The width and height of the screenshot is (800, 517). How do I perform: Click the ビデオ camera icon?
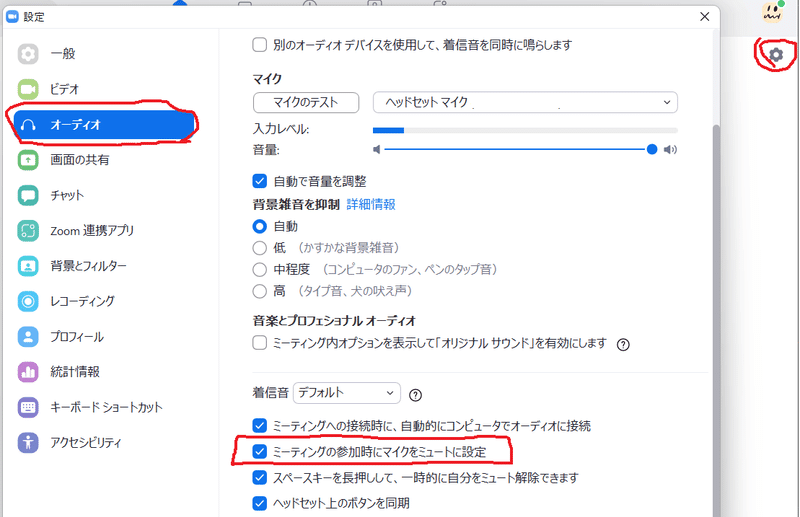pyautogui.click(x=28, y=89)
